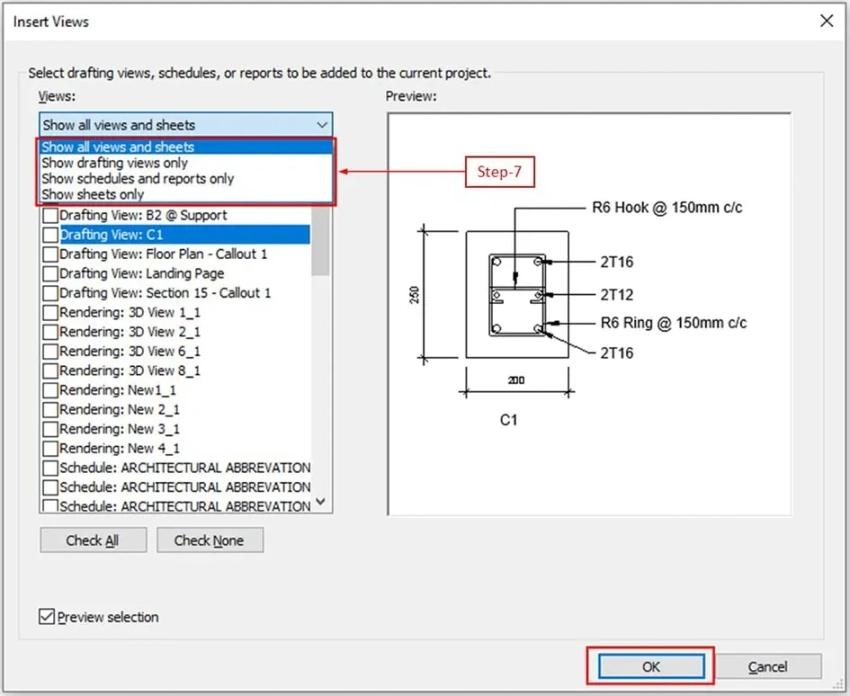Pick 'Show schedules and reports only' option

pos(137,178)
